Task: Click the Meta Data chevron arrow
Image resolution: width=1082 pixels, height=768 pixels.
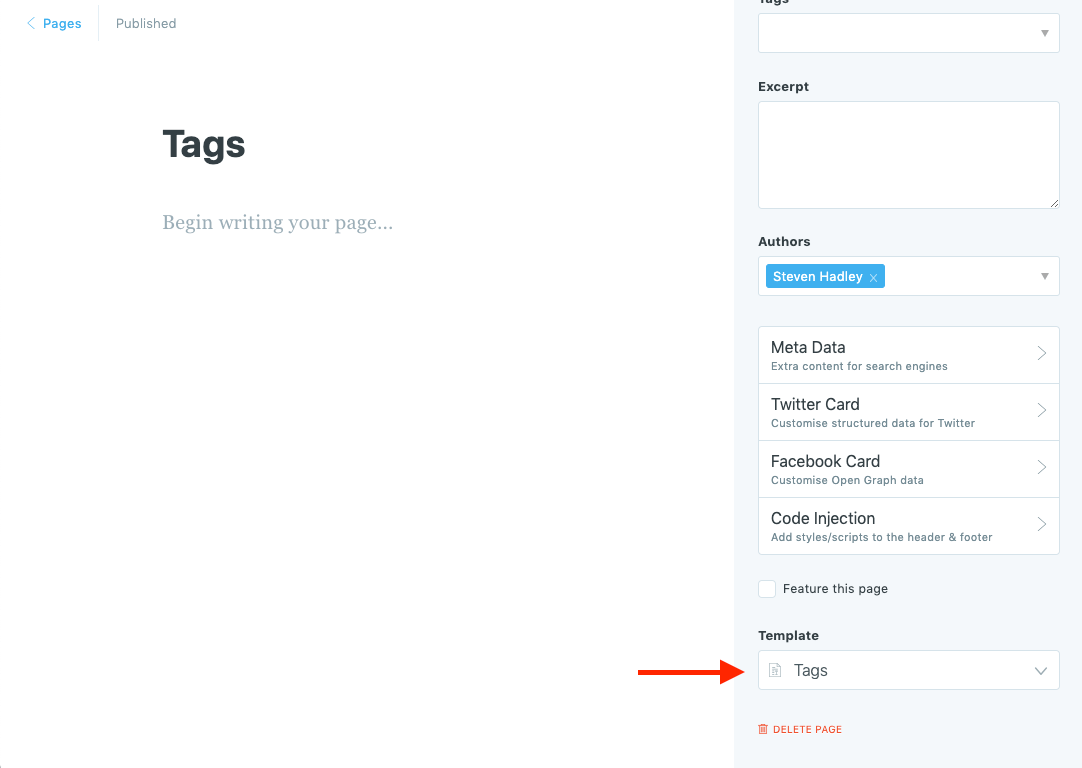Action: (1041, 353)
